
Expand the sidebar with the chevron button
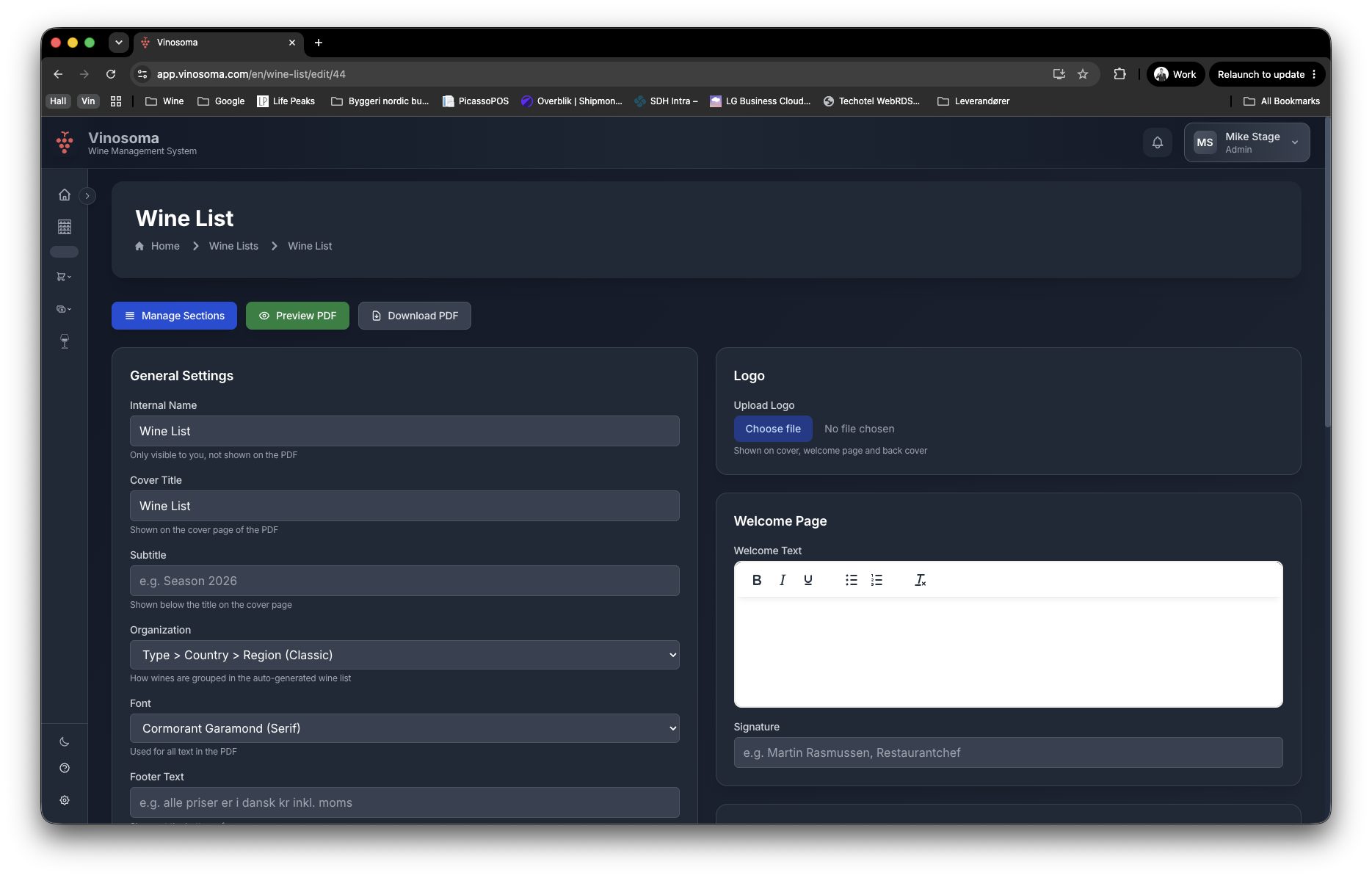[87, 196]
